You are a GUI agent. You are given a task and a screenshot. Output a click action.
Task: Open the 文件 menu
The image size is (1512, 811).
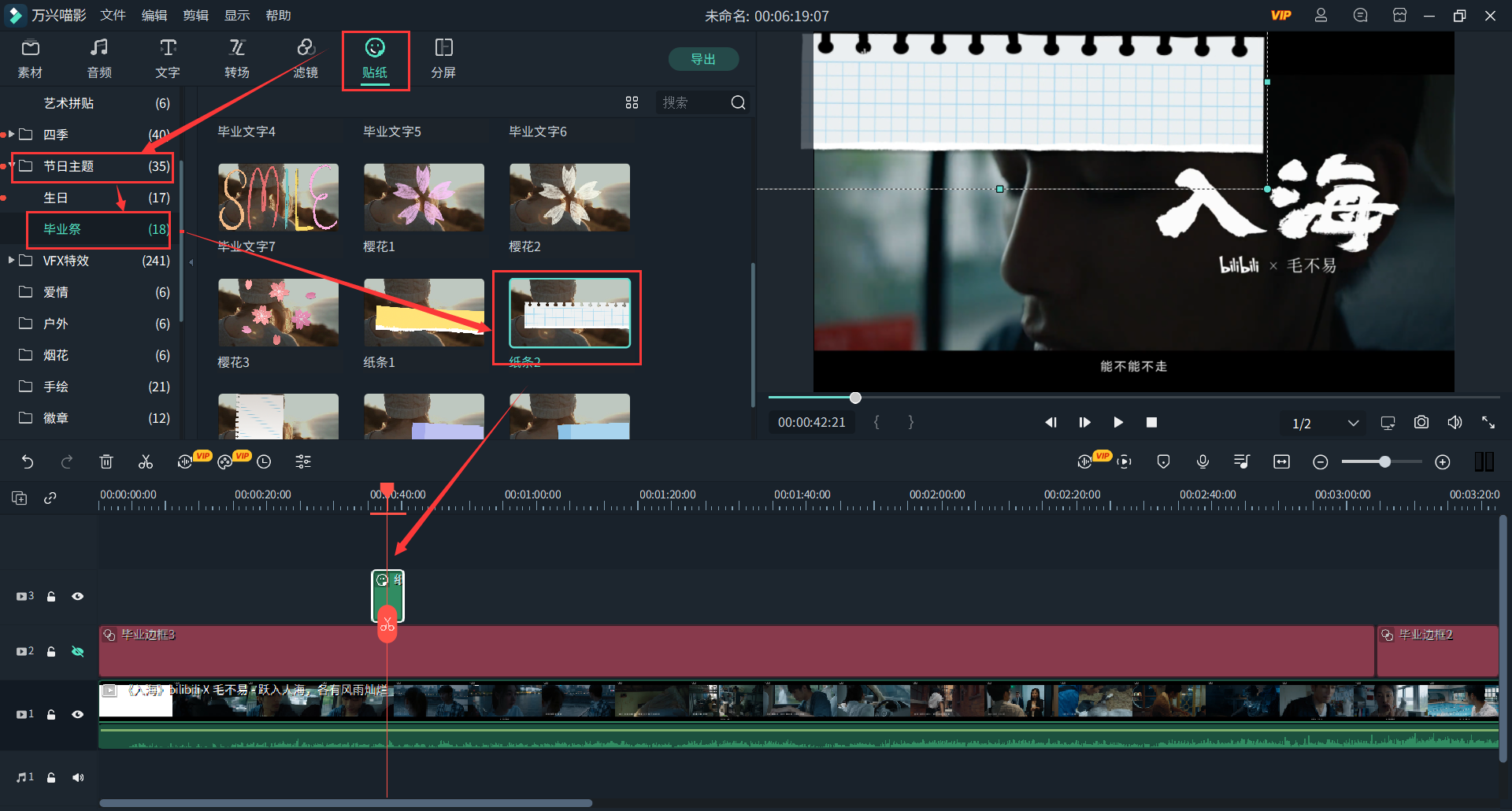(113, 16)
